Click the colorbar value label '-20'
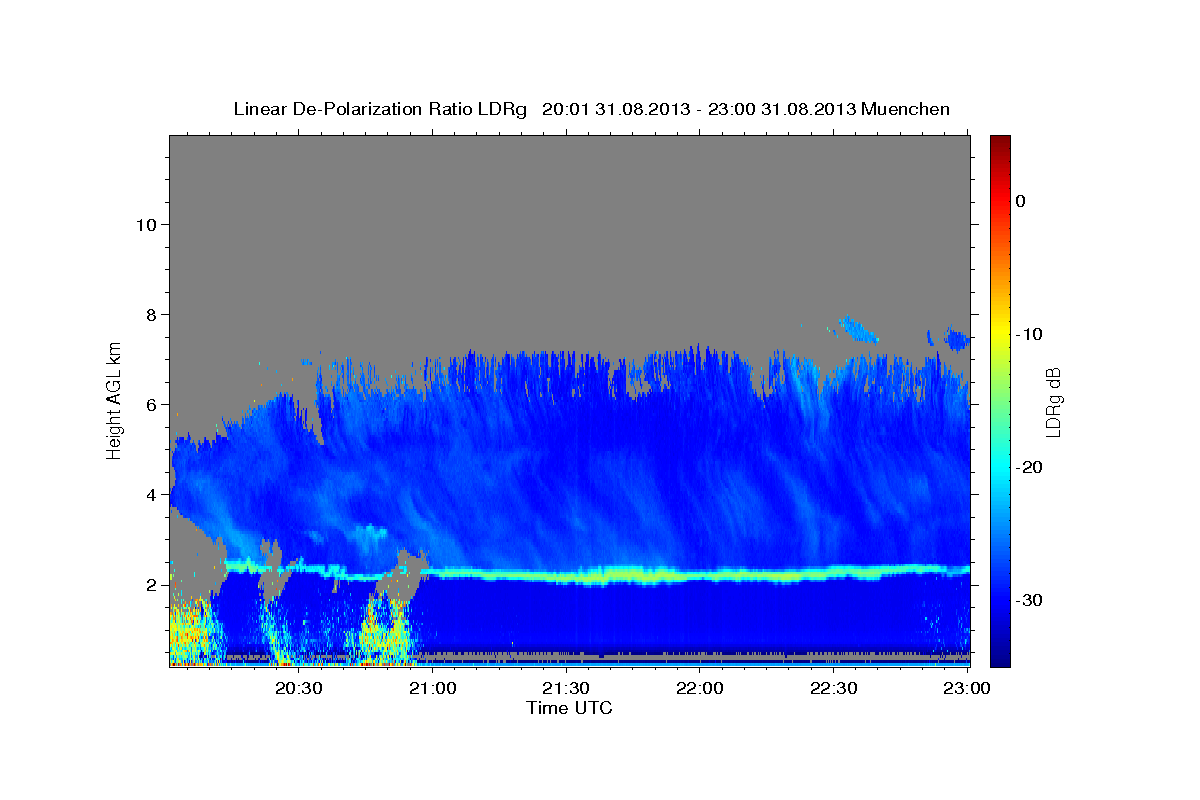This screenshot has width=1200, height=800. click(1030, 467)
